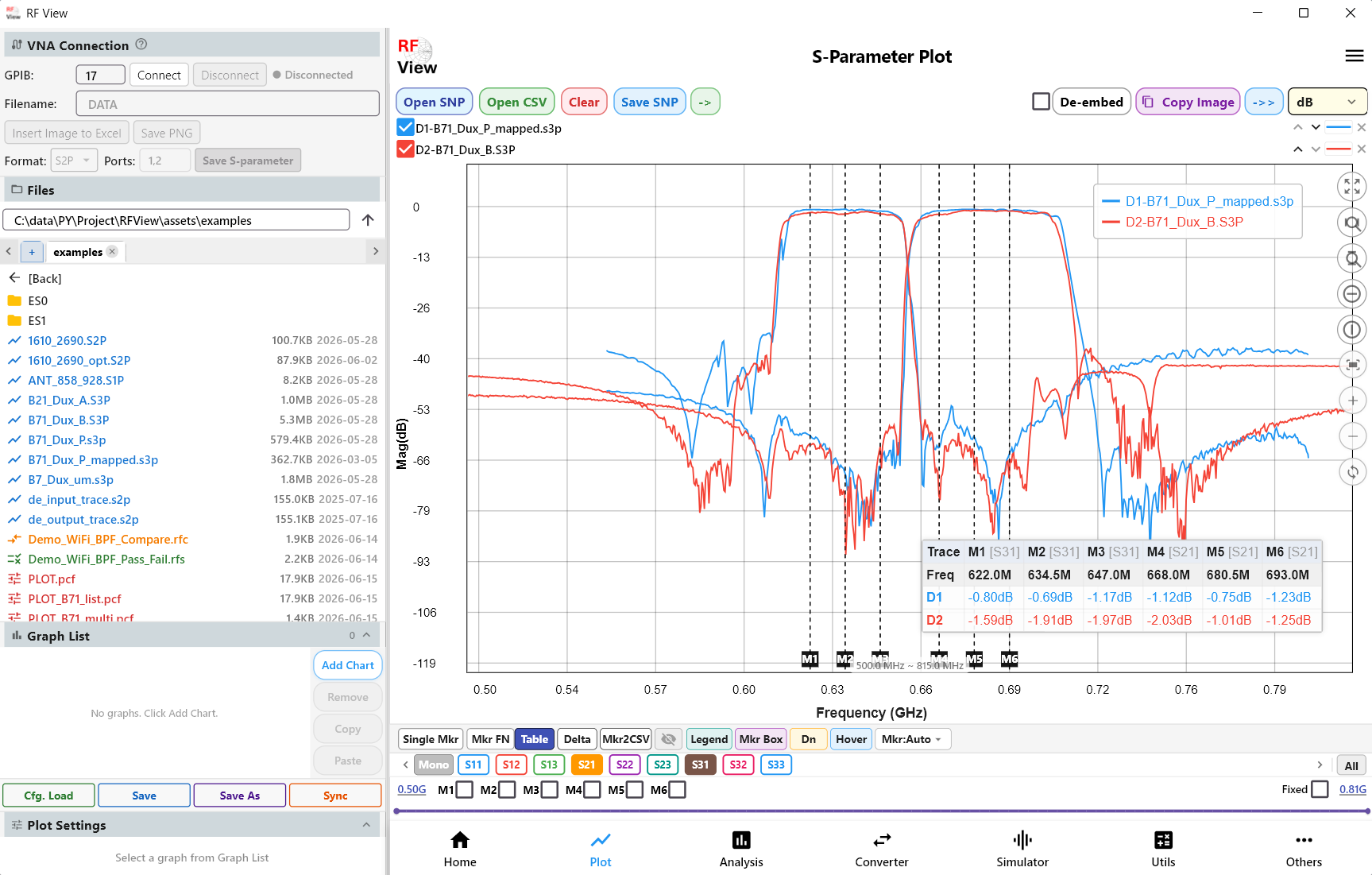The height and width of the screenshot is (875, 1372).
Task: Click the horizontal line cursor circle icon
Action: point(1352,294)
